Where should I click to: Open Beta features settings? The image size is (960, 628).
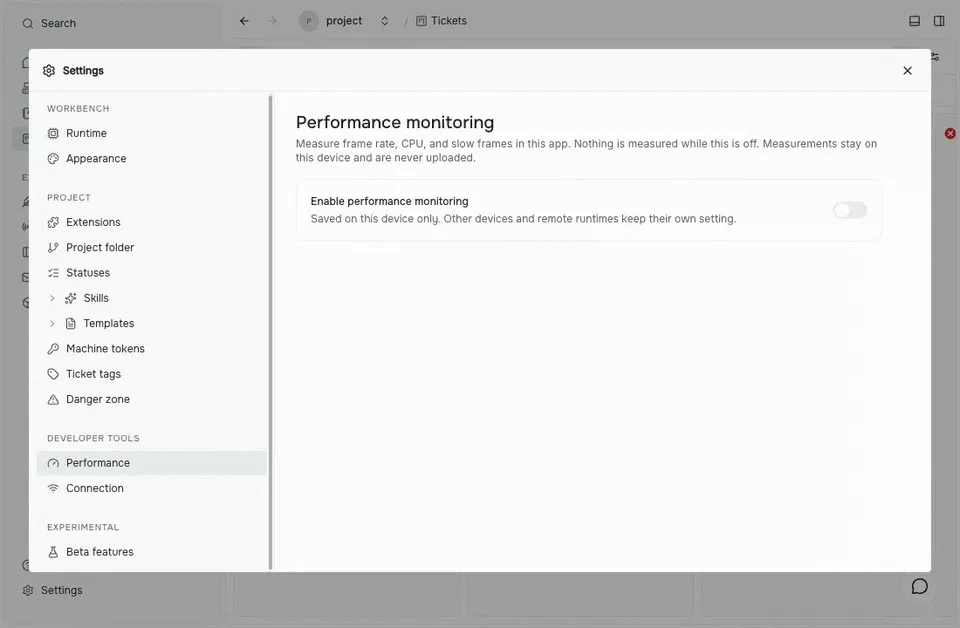pos(151,551)
